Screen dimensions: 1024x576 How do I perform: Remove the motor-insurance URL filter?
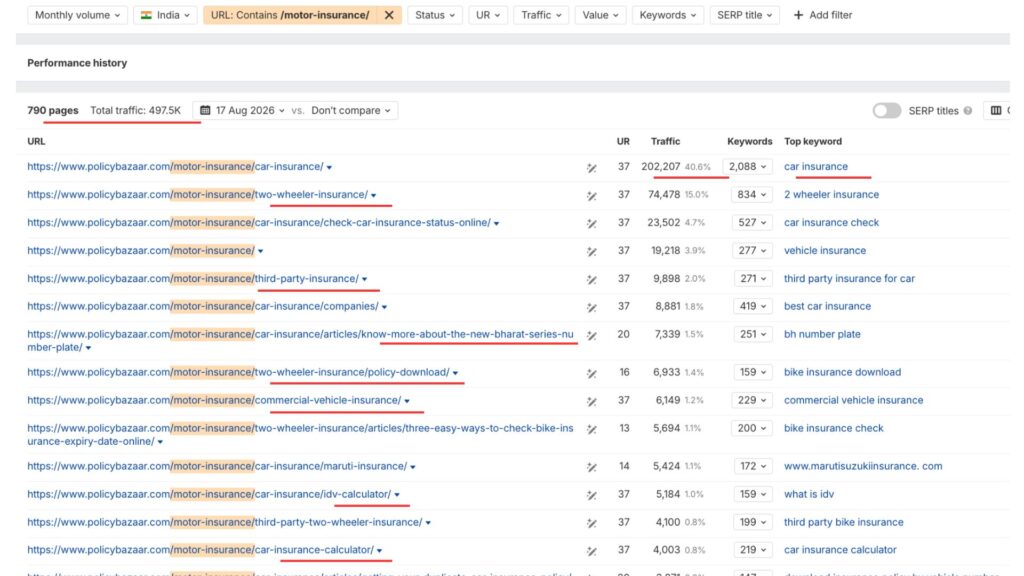point(389,15)
